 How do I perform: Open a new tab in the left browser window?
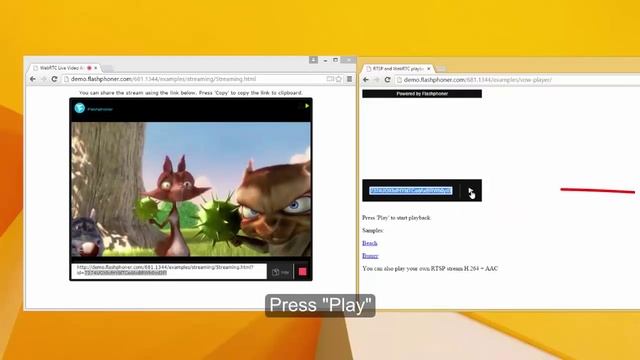[107, 68]
